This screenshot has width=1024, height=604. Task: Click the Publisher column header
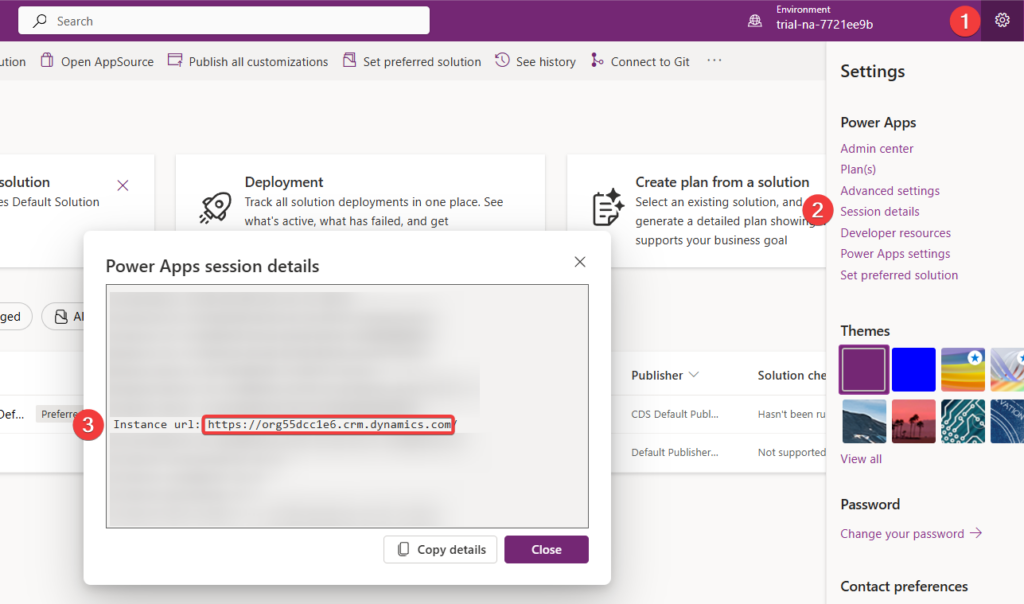[x=656, y=375]
